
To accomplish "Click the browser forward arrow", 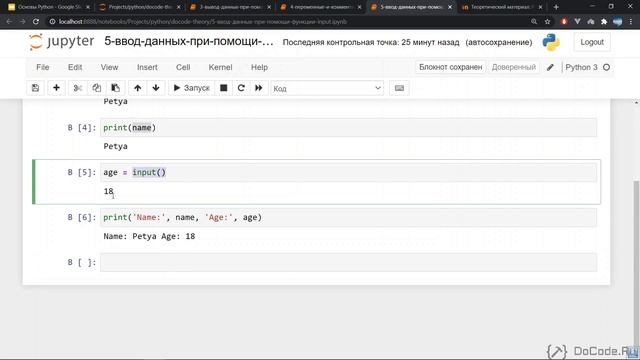I will tap(22, 22).
